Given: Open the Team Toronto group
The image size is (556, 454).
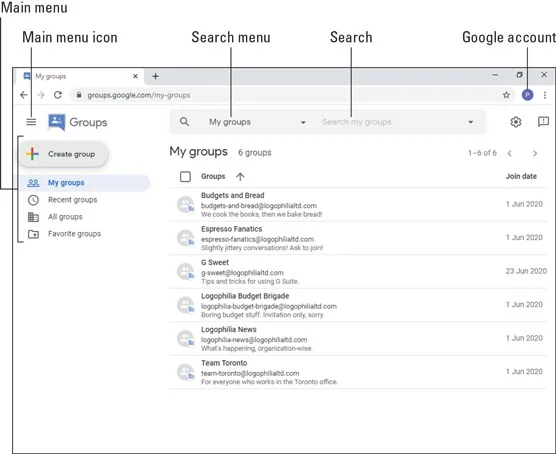Looking at the screenshot, I should click(358, 372).
